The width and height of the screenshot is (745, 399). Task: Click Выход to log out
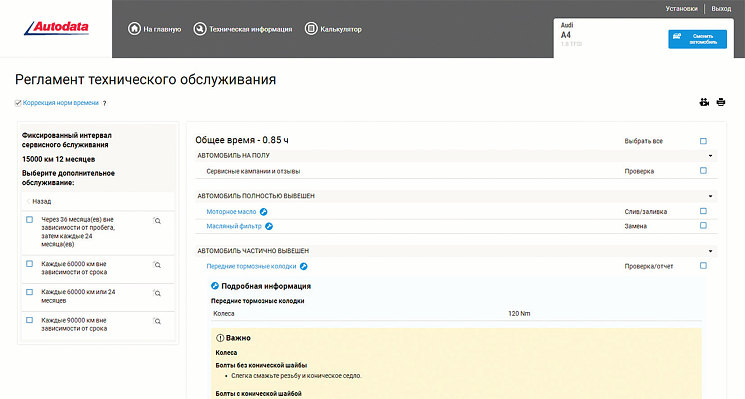tap(721, 9)
